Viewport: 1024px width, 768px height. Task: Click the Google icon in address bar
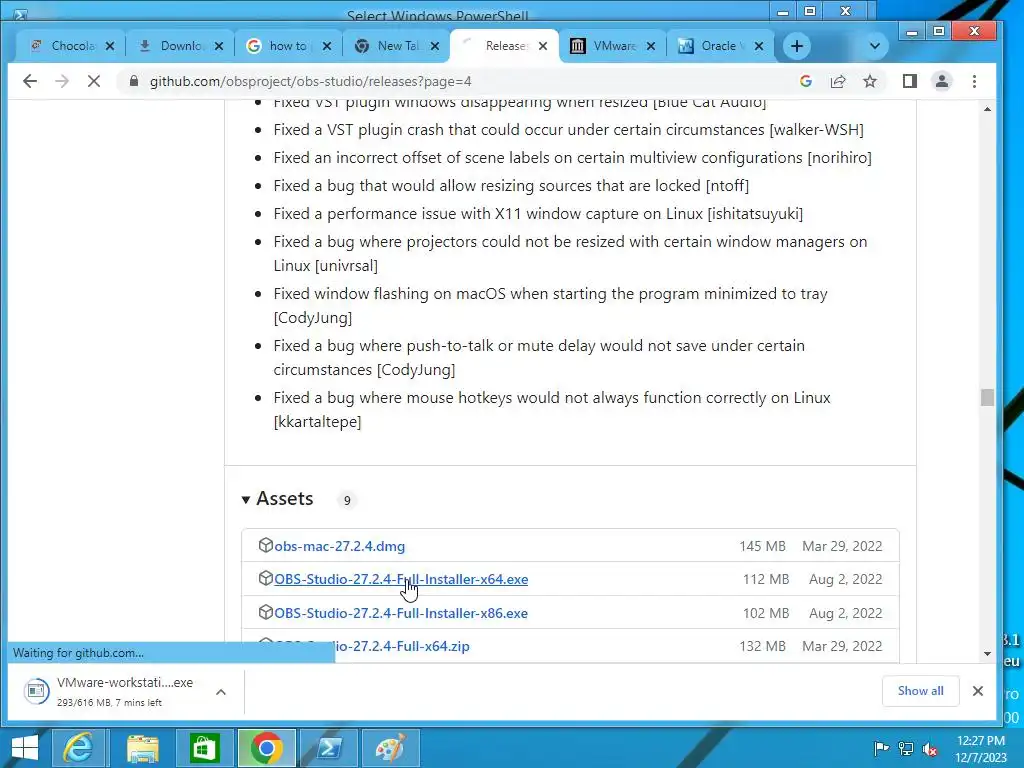click(806, 81)
